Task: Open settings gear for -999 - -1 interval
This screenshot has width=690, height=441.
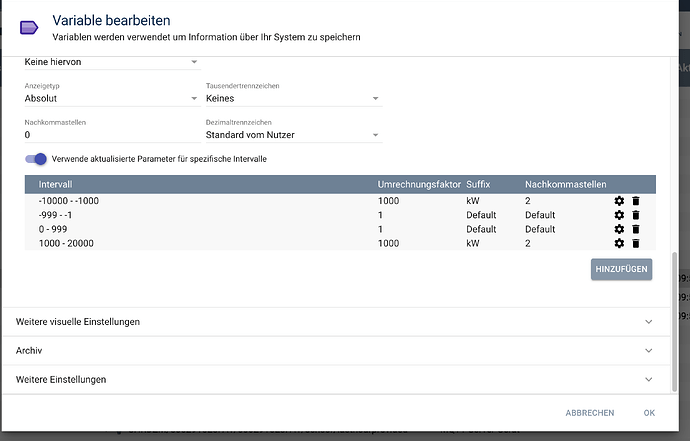Action: [619, 215]
